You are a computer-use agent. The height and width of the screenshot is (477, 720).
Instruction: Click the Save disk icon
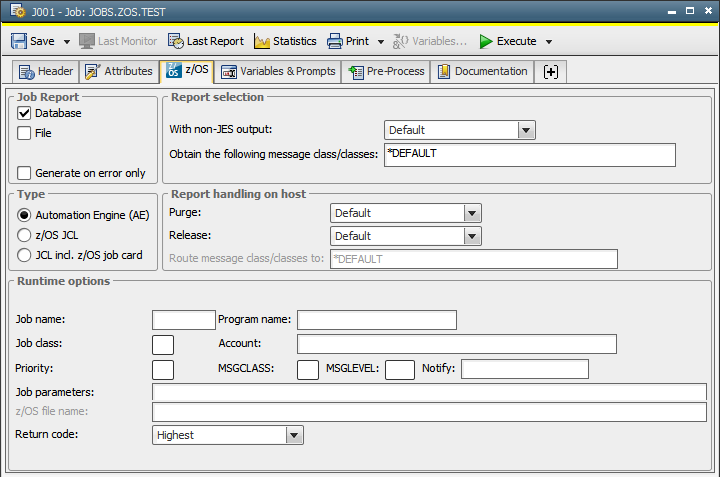coord(19,41)
